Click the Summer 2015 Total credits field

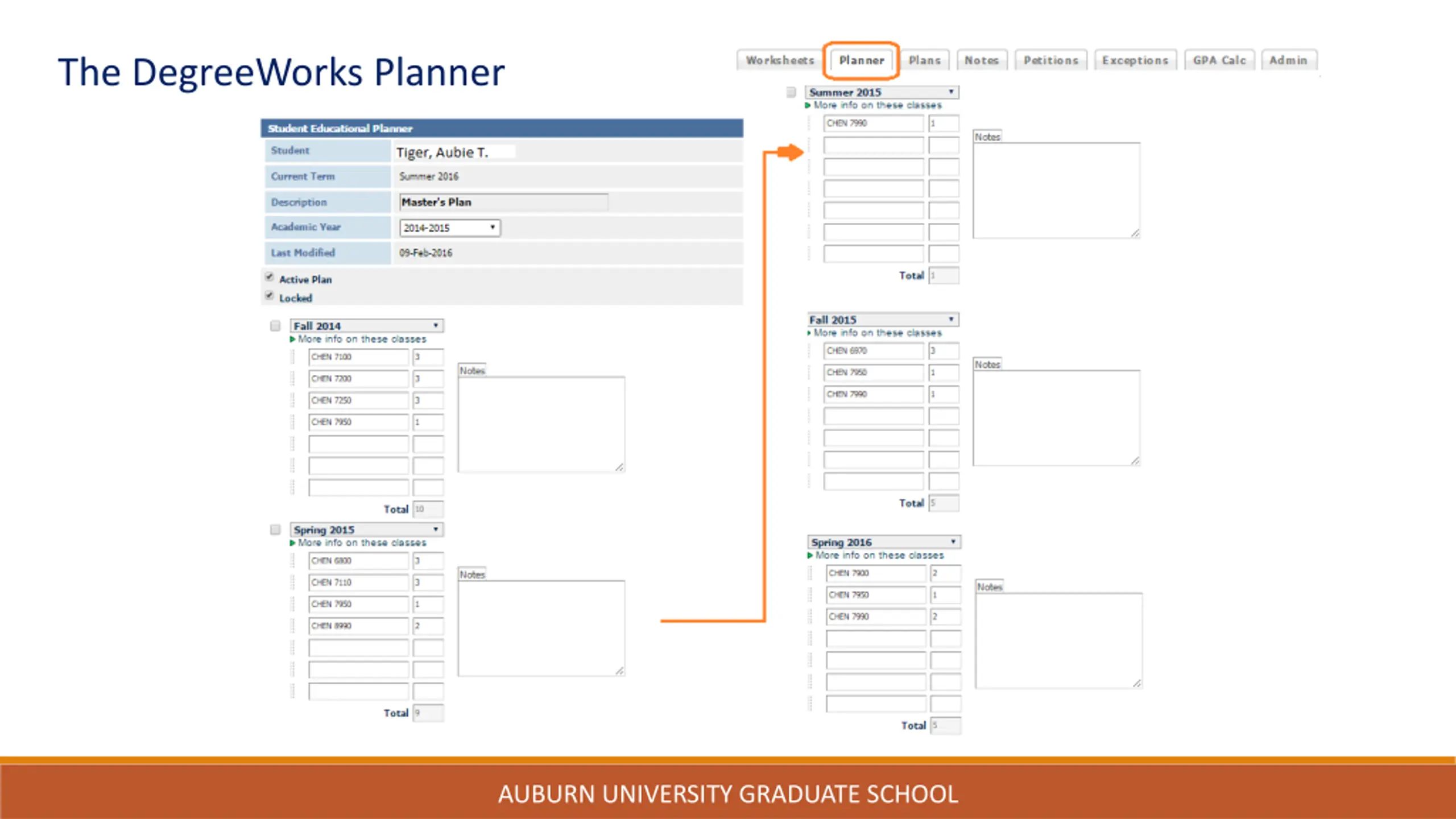[x=944, y=276]
